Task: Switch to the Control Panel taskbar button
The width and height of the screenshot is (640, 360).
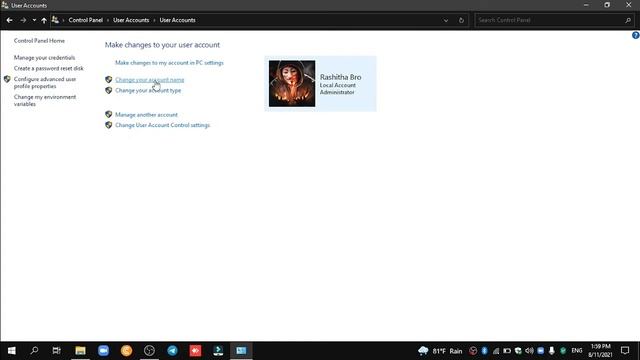Action: point(241,351)
